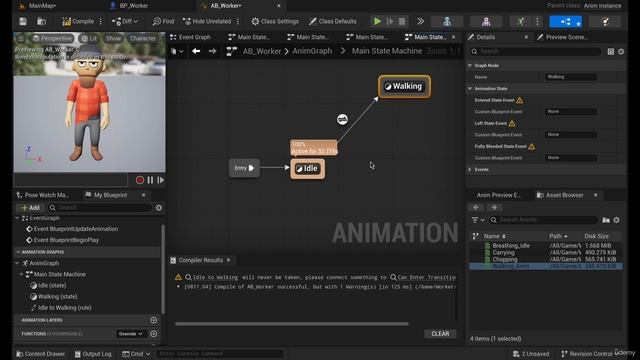Open Class Defaults
The width and height of the screenshot is (640, 360).
click(333, 21)
